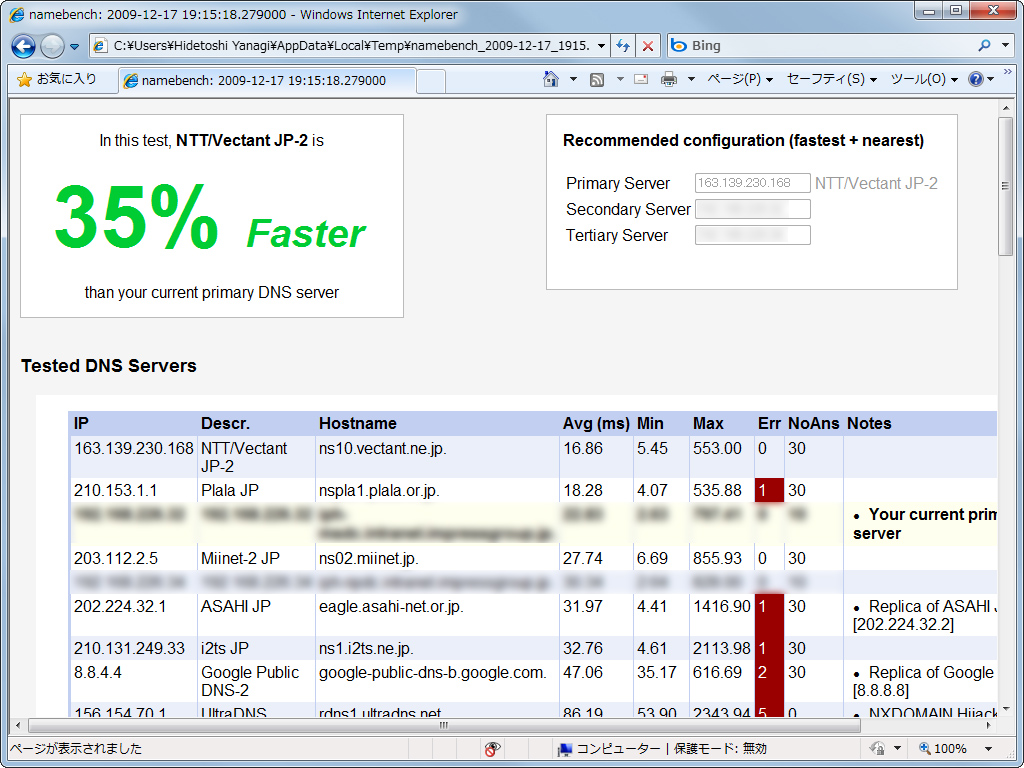Select the namebench tab
The height and width of the screenshot is (768, 1024).
[266, 80]
